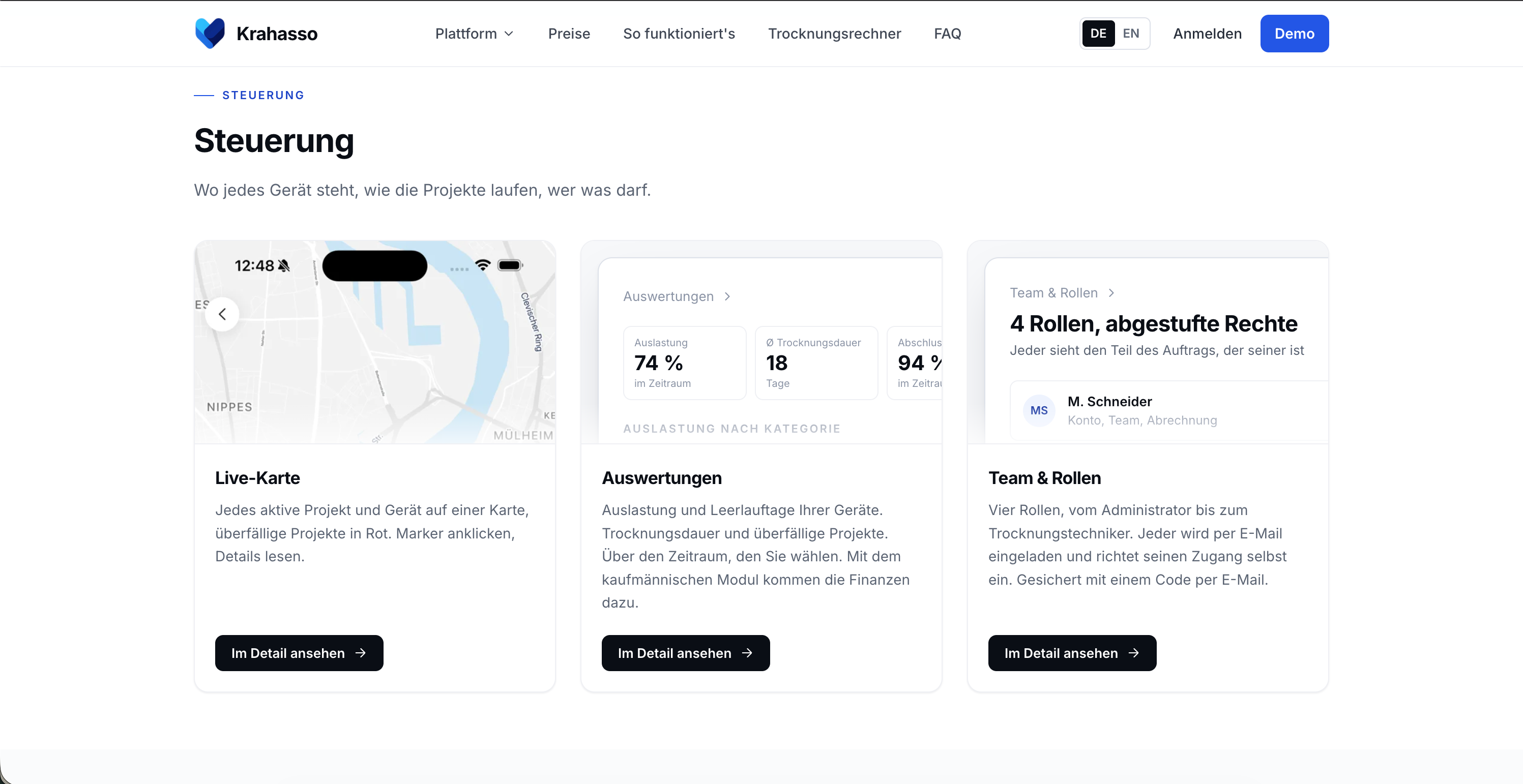The width and height of the screenshot is (1523, 784).
Task: Click the M. Schneider name
Action: point(1109,402)
